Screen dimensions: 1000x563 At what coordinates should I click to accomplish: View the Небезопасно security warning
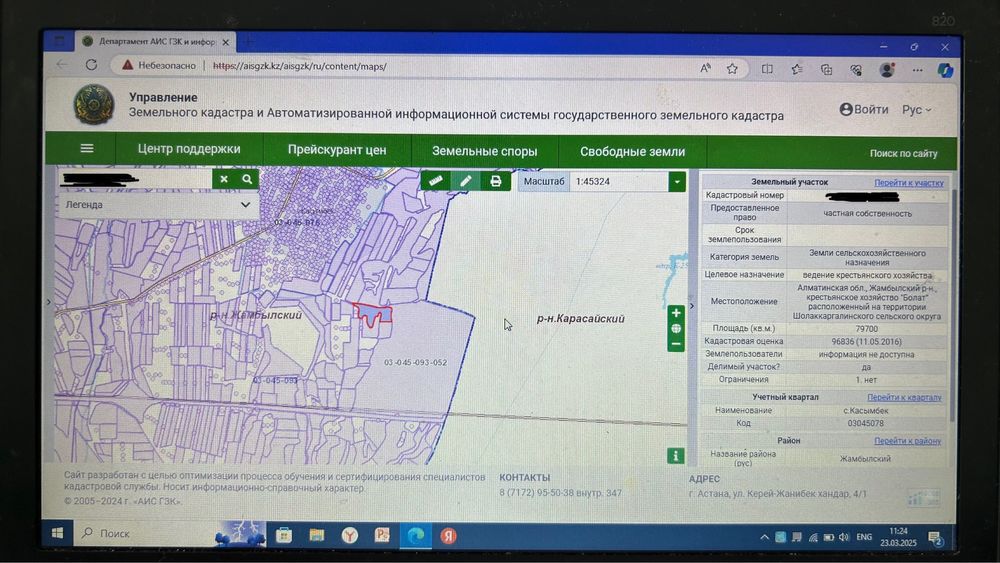click(x=159, y=65)
